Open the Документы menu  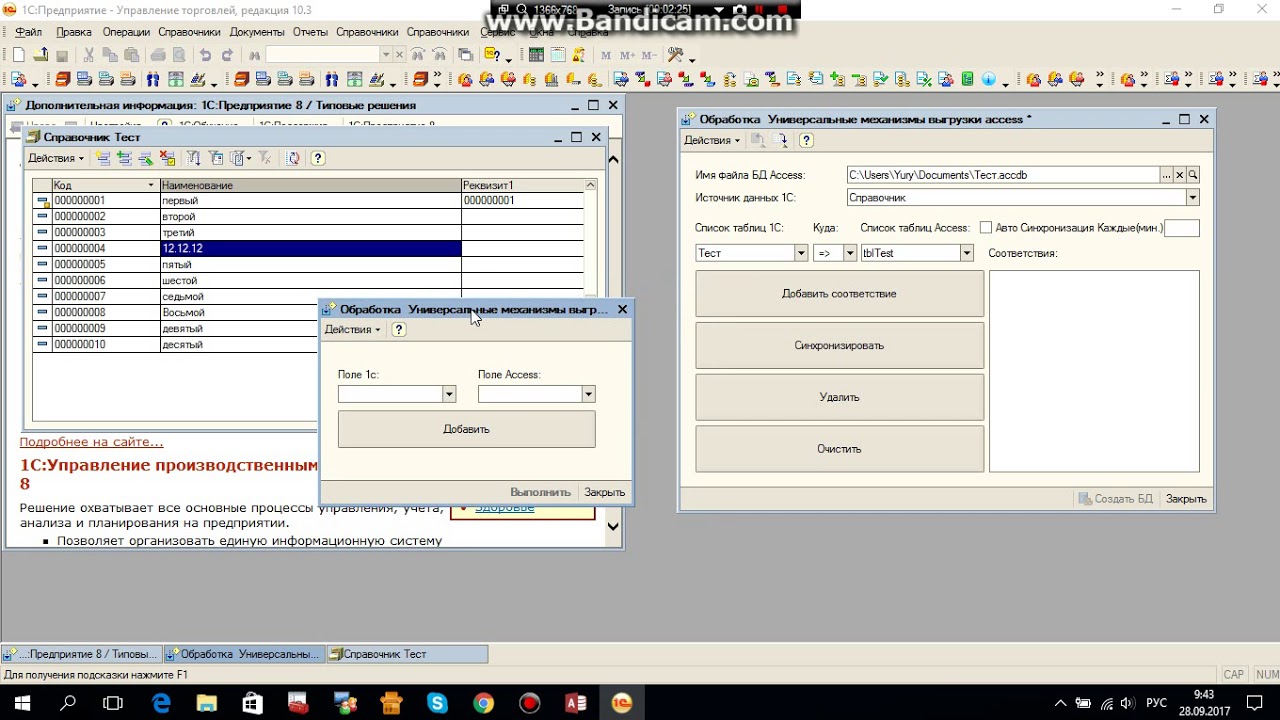(257, 32)
